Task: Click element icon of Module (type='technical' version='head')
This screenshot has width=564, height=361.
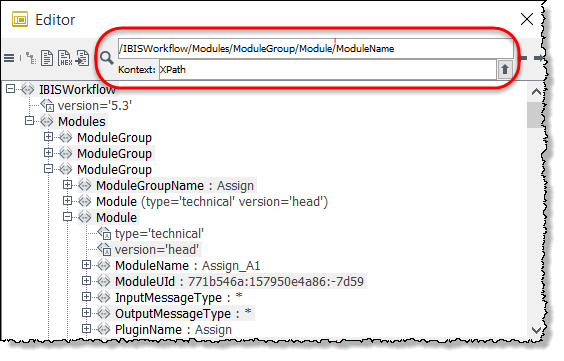Action: 85,201
